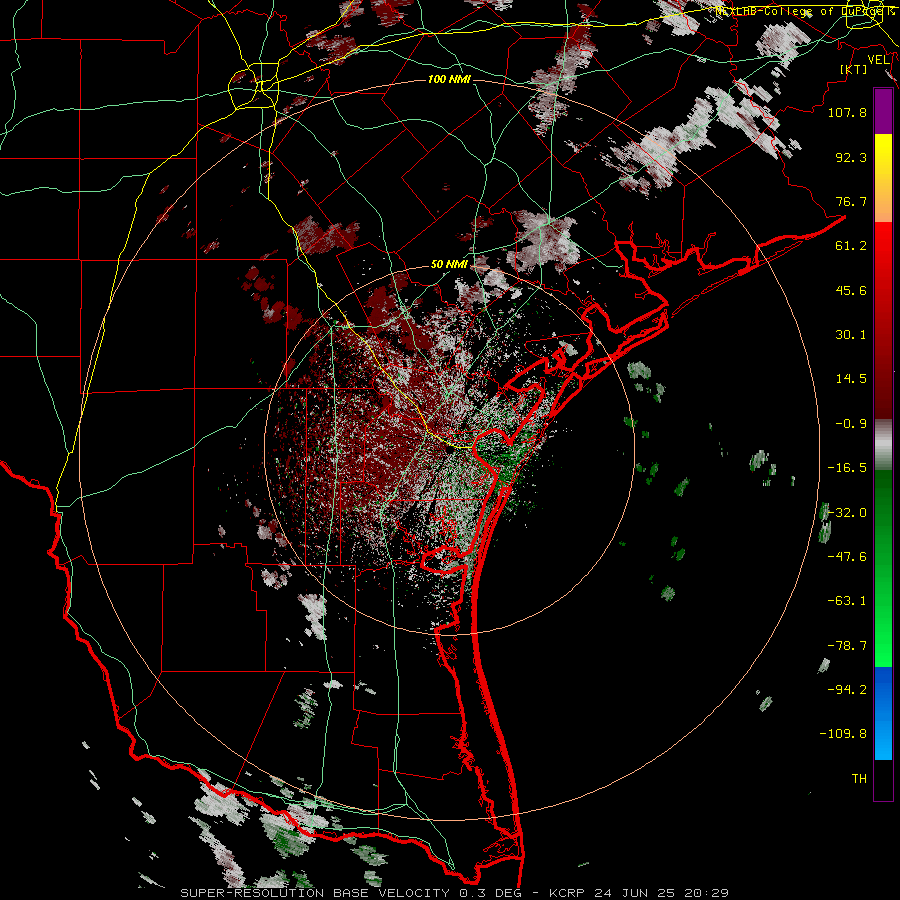
Task: Pick the purple segment of velocity color bar
Action: point(883,111)
